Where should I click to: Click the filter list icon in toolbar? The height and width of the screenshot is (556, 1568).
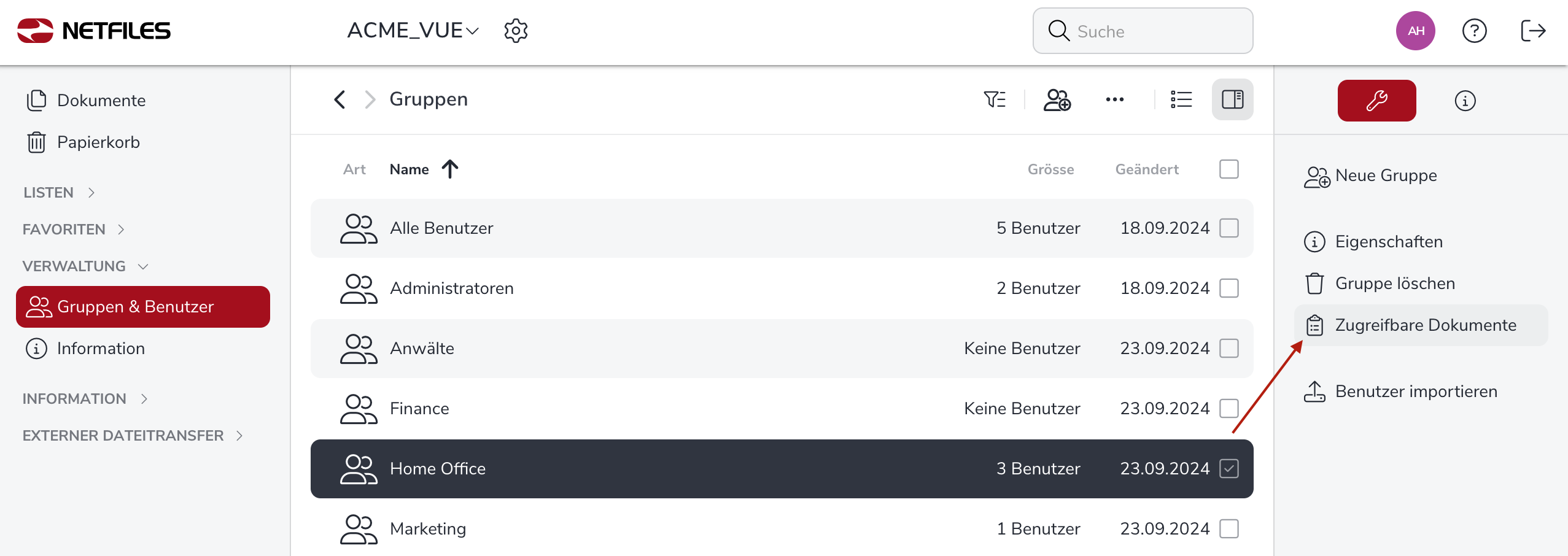click(x=995, y=99)
